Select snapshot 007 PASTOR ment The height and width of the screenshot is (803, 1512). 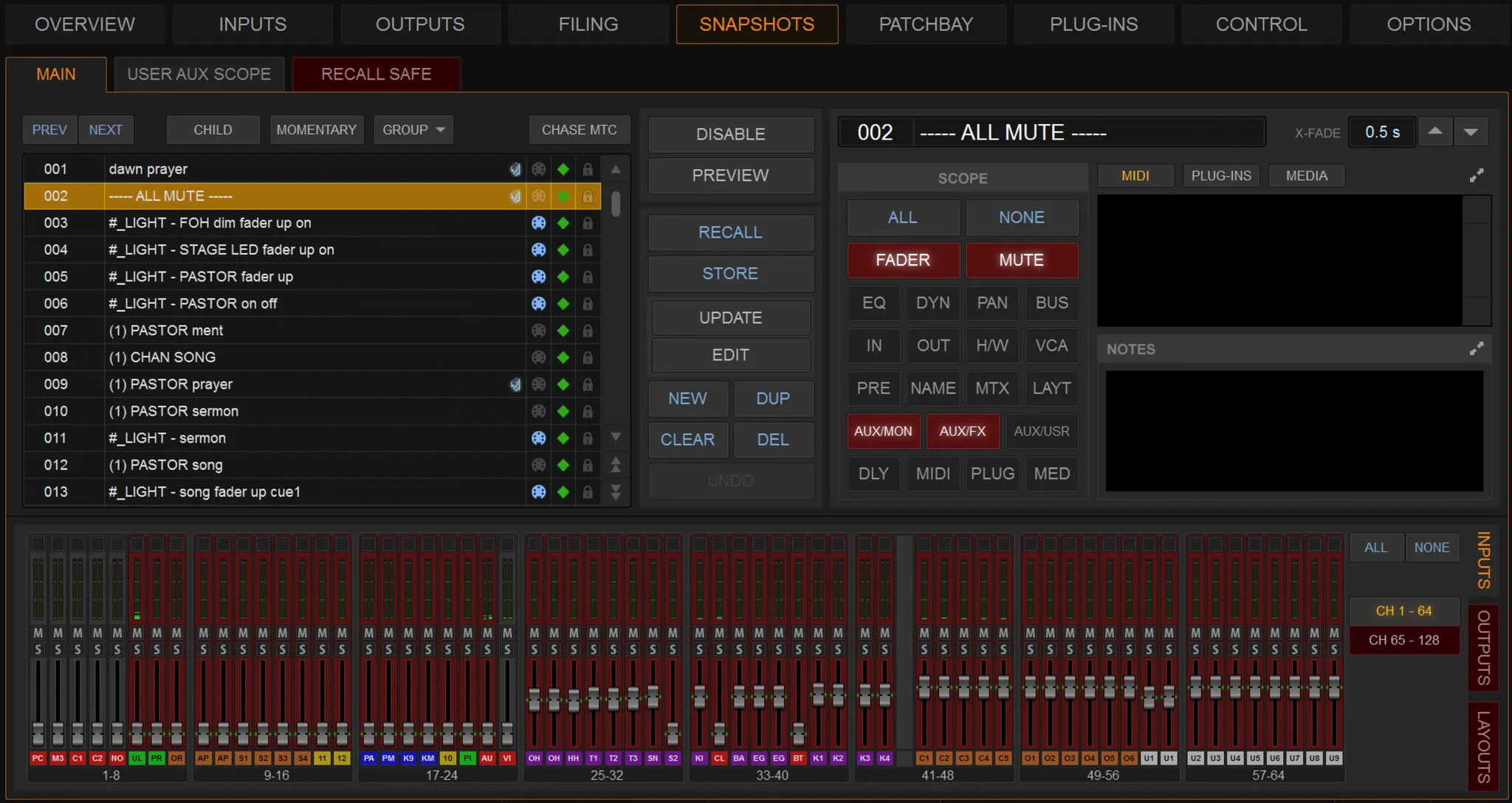pos(177,331)
